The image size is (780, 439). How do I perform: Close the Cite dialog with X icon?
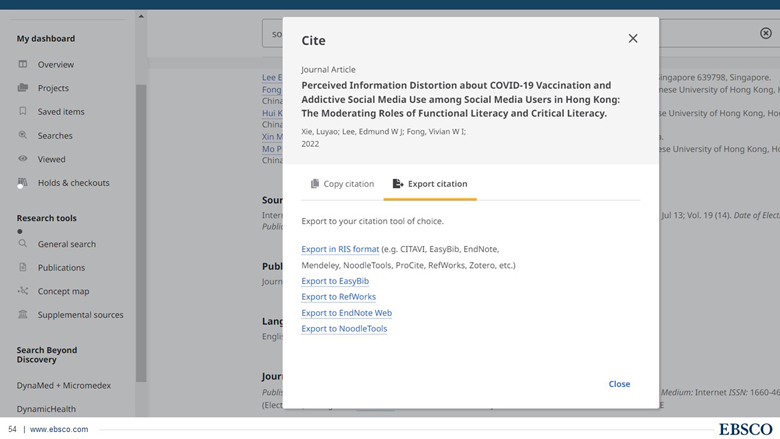click(632, 39)
